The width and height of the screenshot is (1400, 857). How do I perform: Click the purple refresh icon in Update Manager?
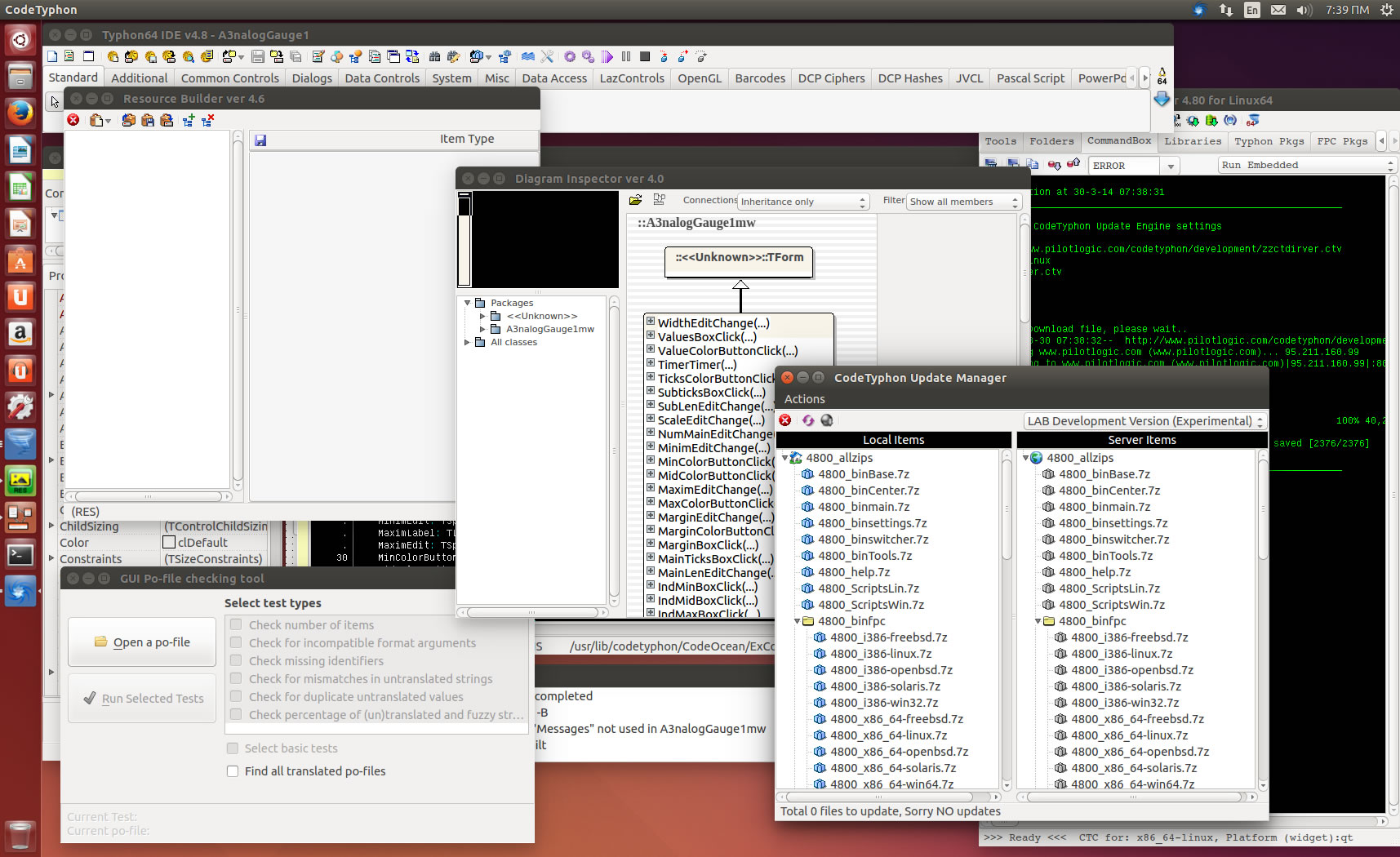(x=807, y=420)
